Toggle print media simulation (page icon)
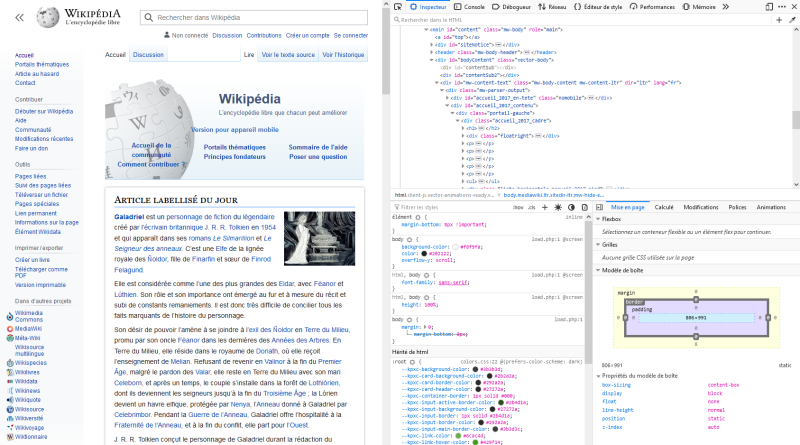Image resolution: width=800 pixels, height=445 pixels. click(x=585, y=207)
